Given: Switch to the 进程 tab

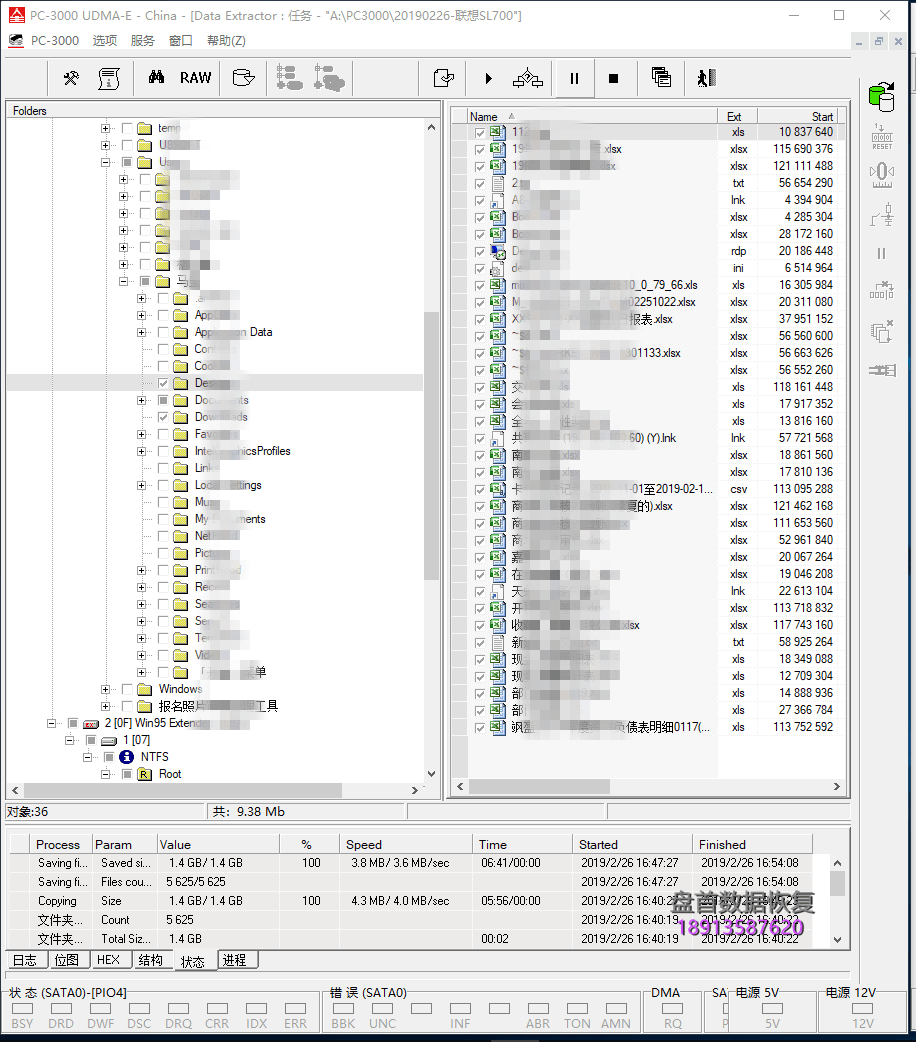Looking at the screenshot, I should [235, 960].
